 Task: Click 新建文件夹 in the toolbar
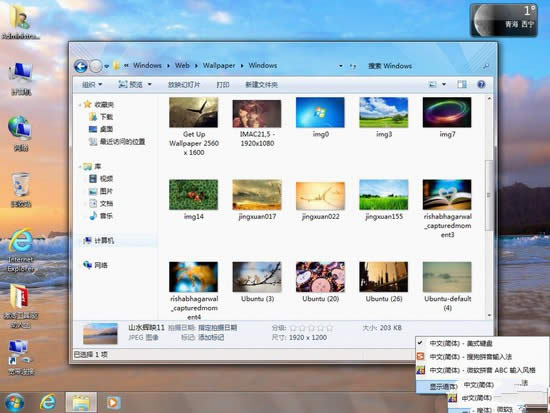point(261,85)
